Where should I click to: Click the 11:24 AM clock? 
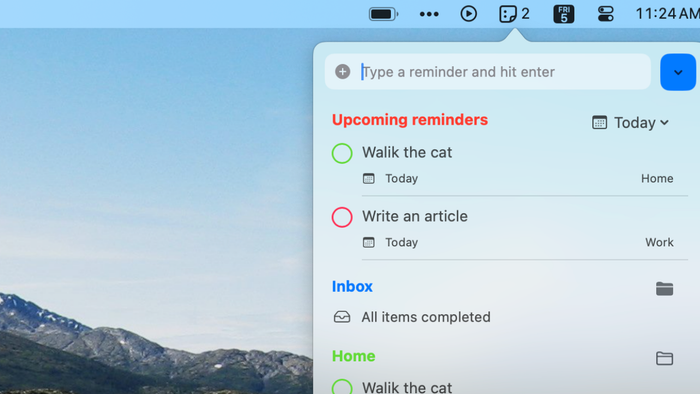point(667,14)
